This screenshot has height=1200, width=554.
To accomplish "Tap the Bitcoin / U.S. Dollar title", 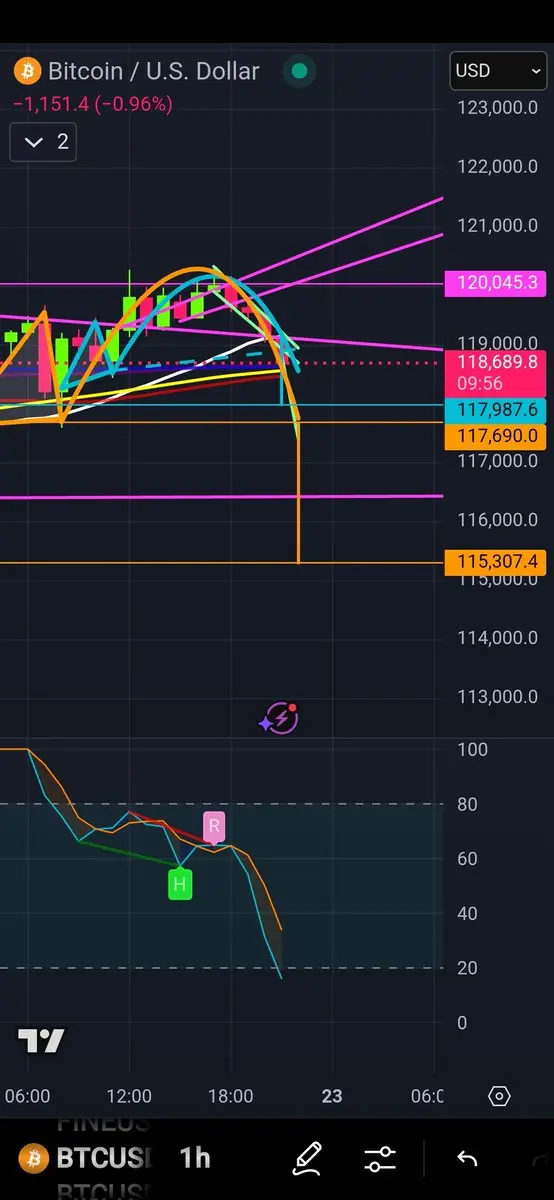I will (154, 72).
